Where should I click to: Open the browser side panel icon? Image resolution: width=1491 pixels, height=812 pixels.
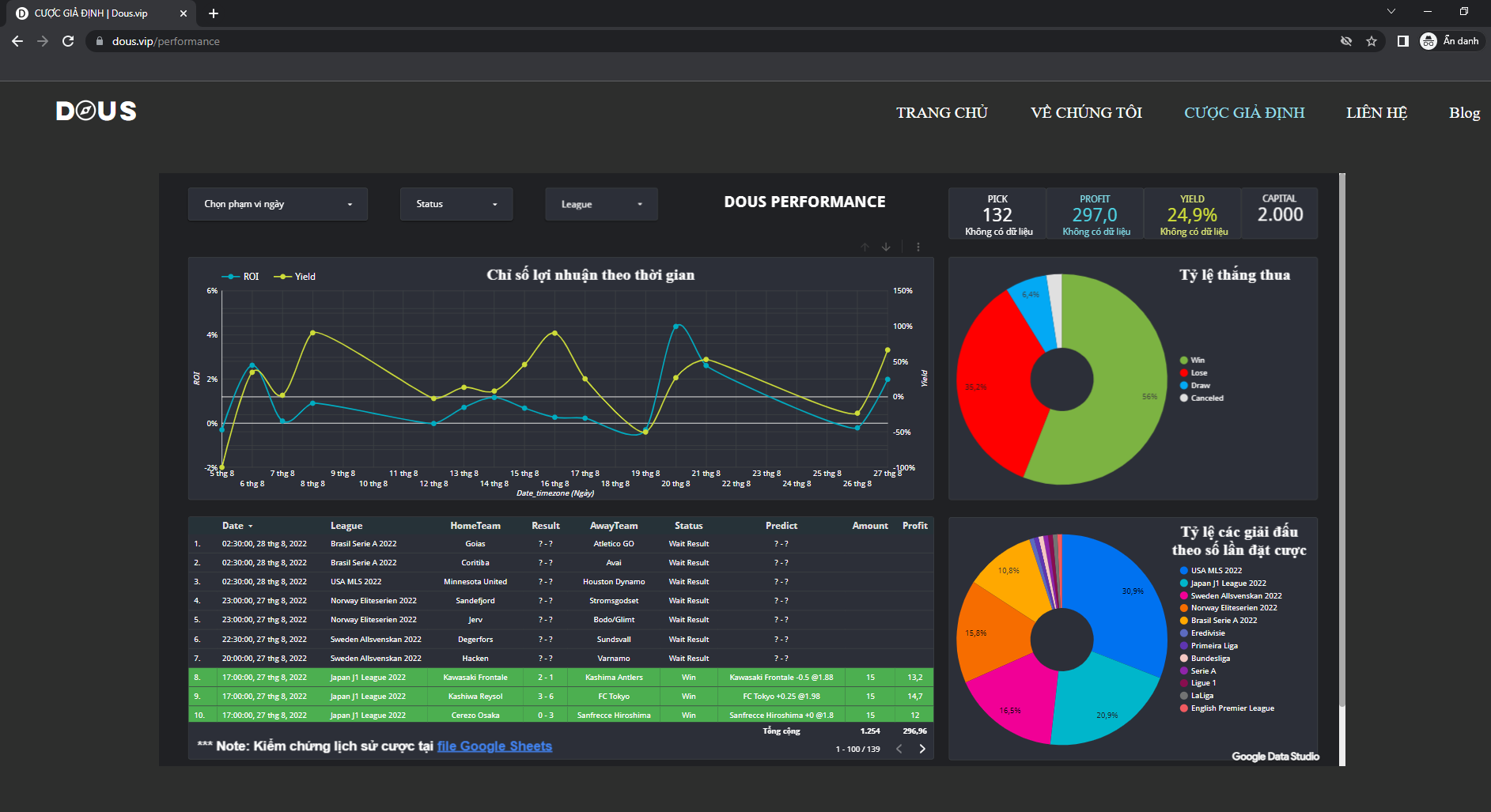tap(1402, 41)
